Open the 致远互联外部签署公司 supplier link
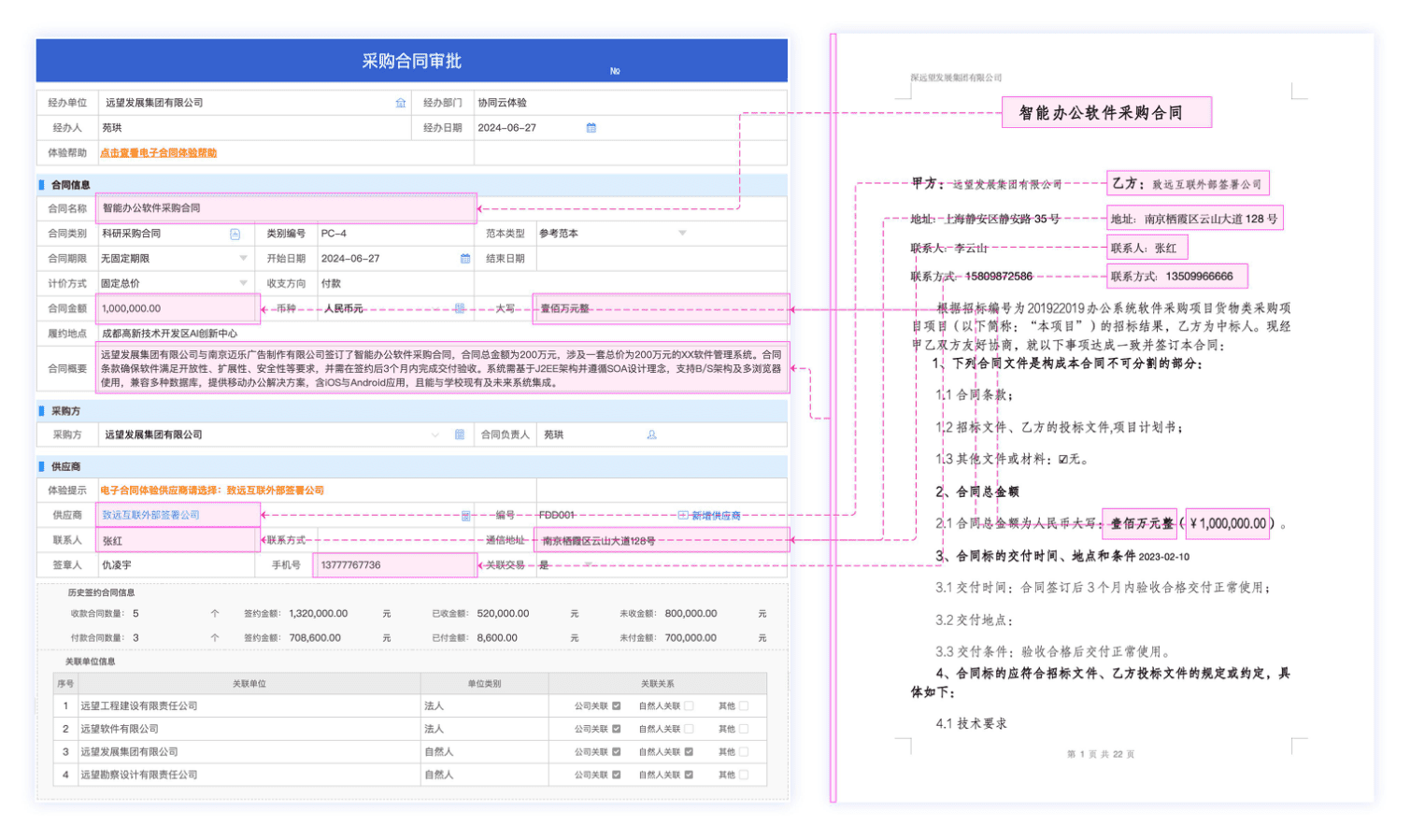The height and width of the screenshot is (840, 1410). [x=150, y=516]
